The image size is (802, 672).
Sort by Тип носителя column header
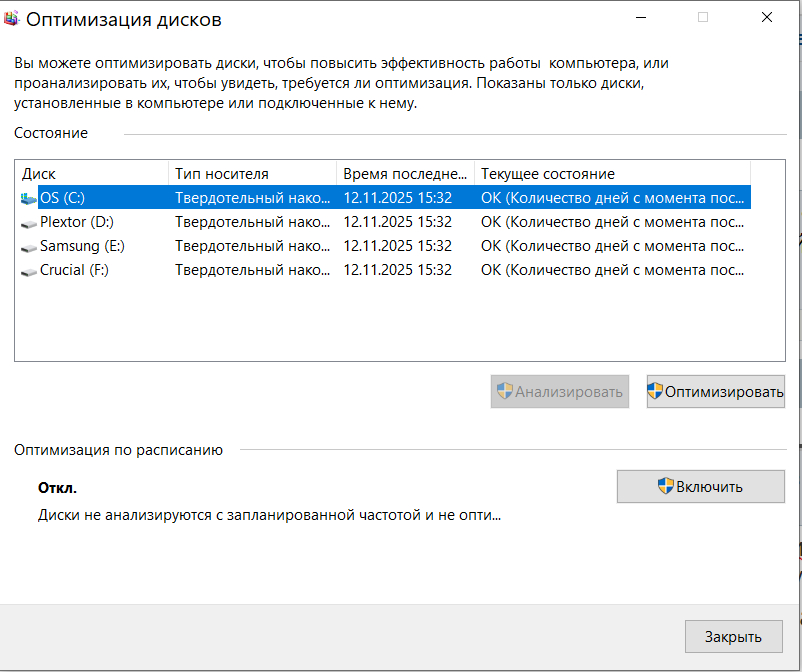click(x=253, y=174)
